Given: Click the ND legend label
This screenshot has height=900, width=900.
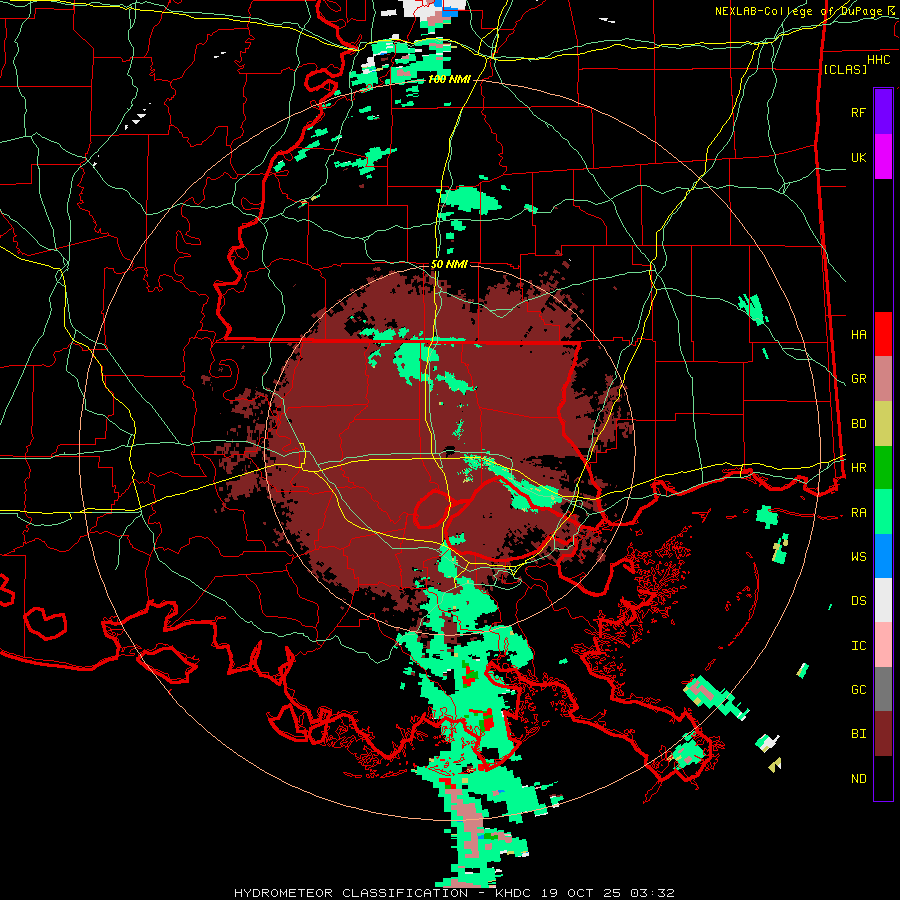Looking at the screenshot, I should [858, 779].
